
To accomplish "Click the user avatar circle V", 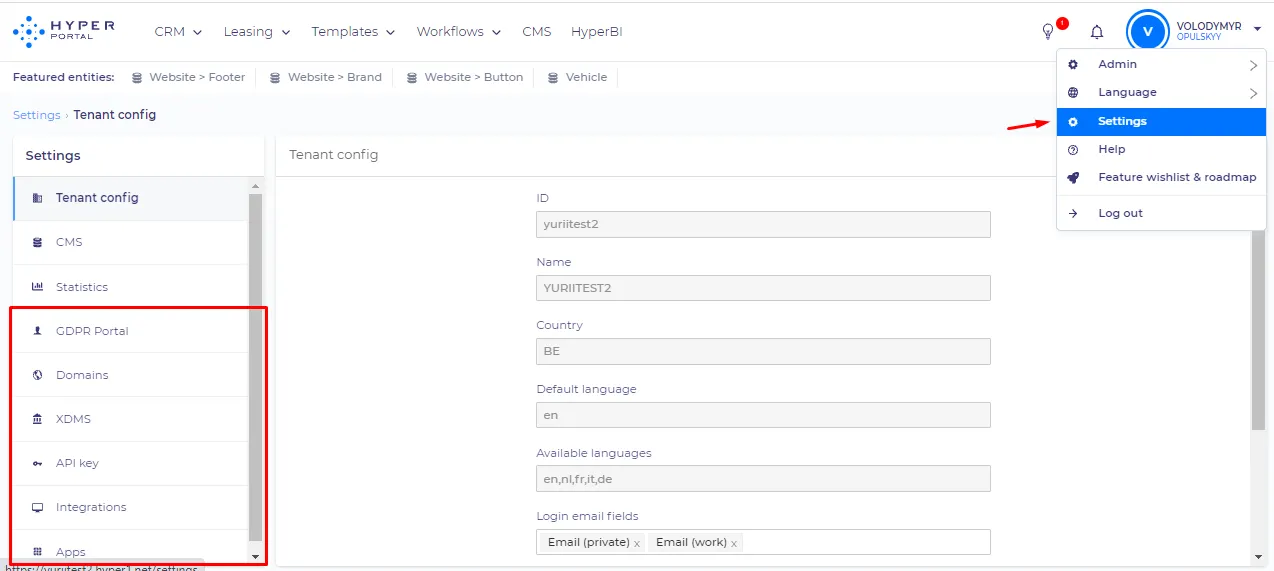I will (1147, 31).
